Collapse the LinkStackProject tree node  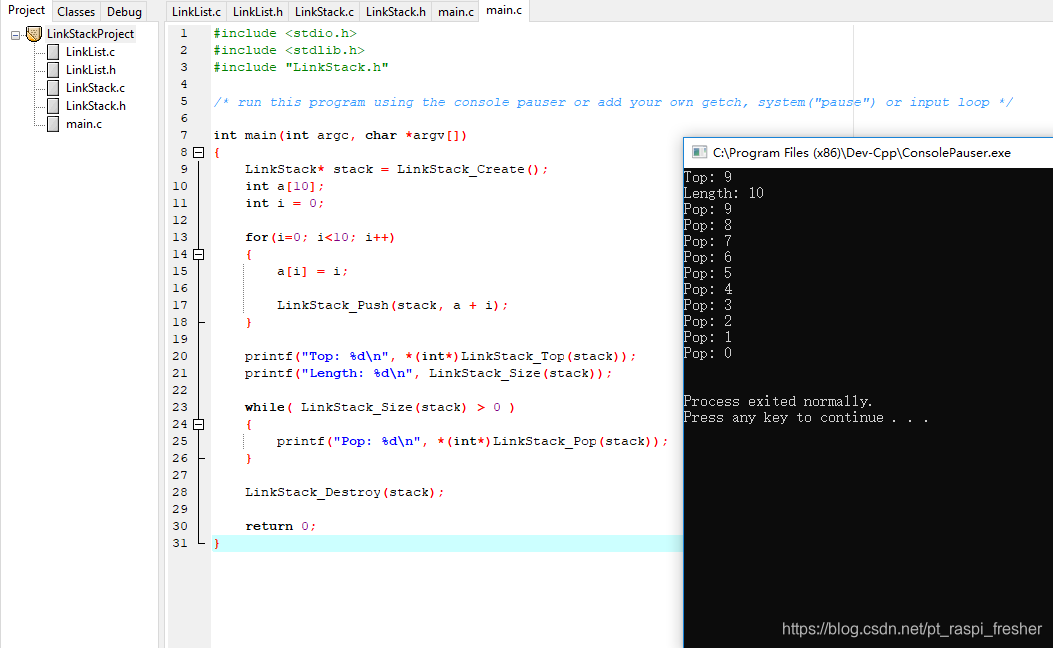(x=15, y=35)
